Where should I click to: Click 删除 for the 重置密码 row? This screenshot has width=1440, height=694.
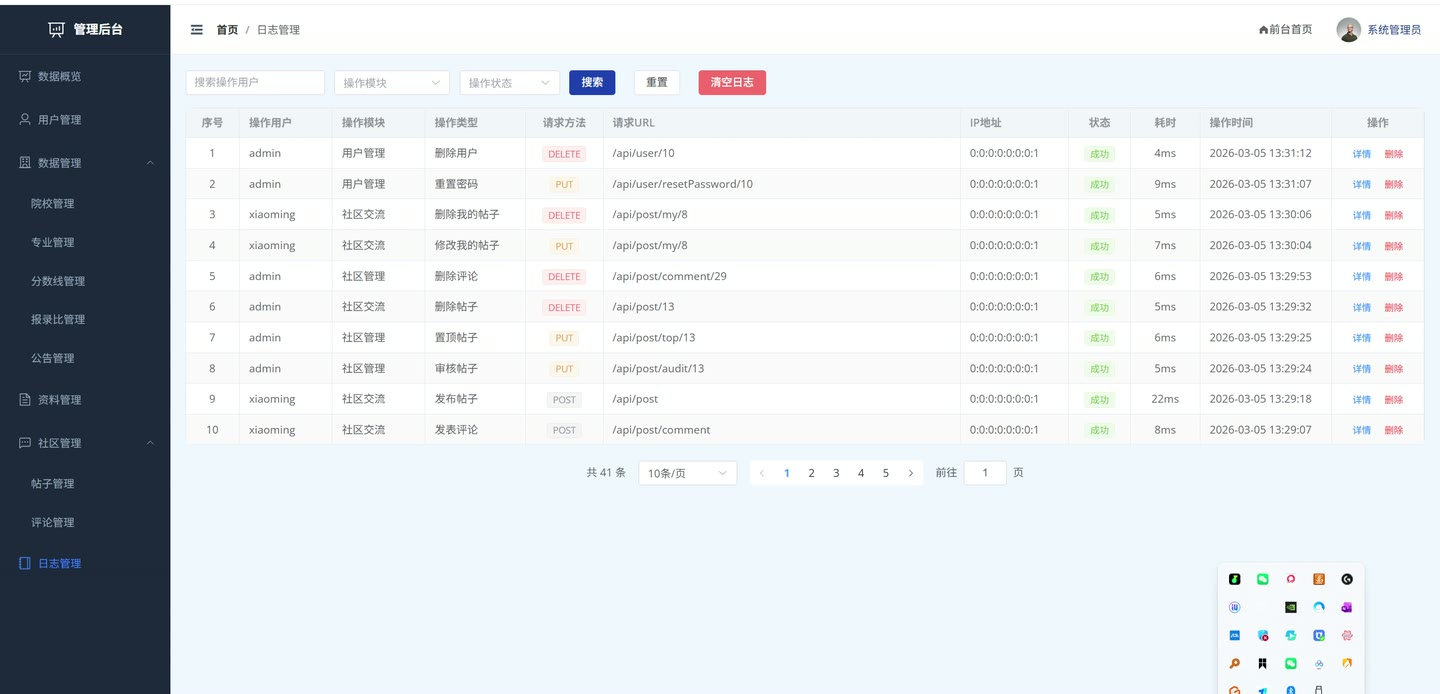pyautogui.click(x=1394, y=185)
